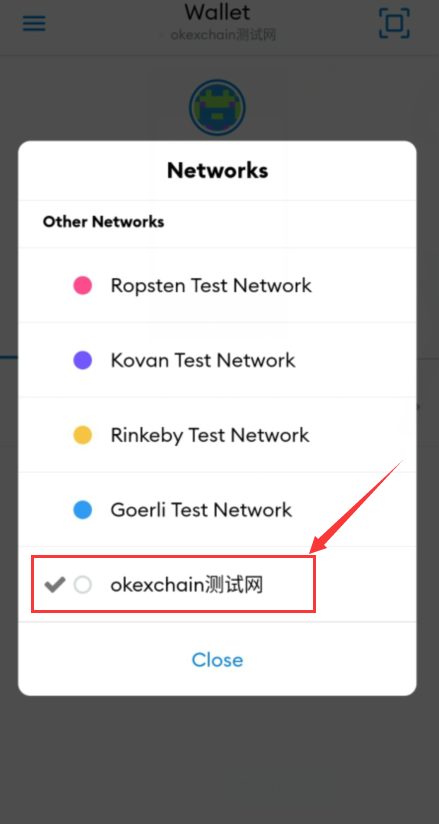
Task: Switch to Ropsten Test Network
Action: 217,285
